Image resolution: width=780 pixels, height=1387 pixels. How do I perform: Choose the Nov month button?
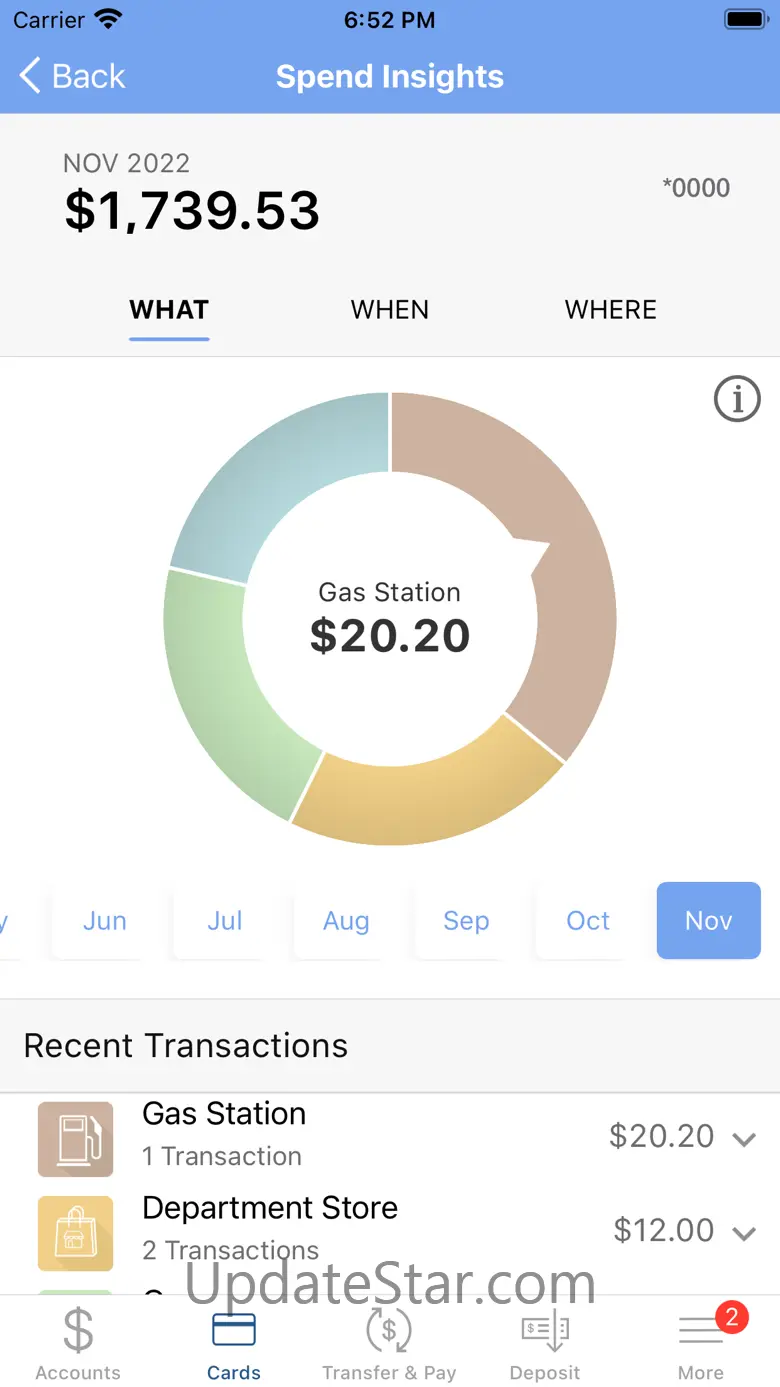coord(709,921)
